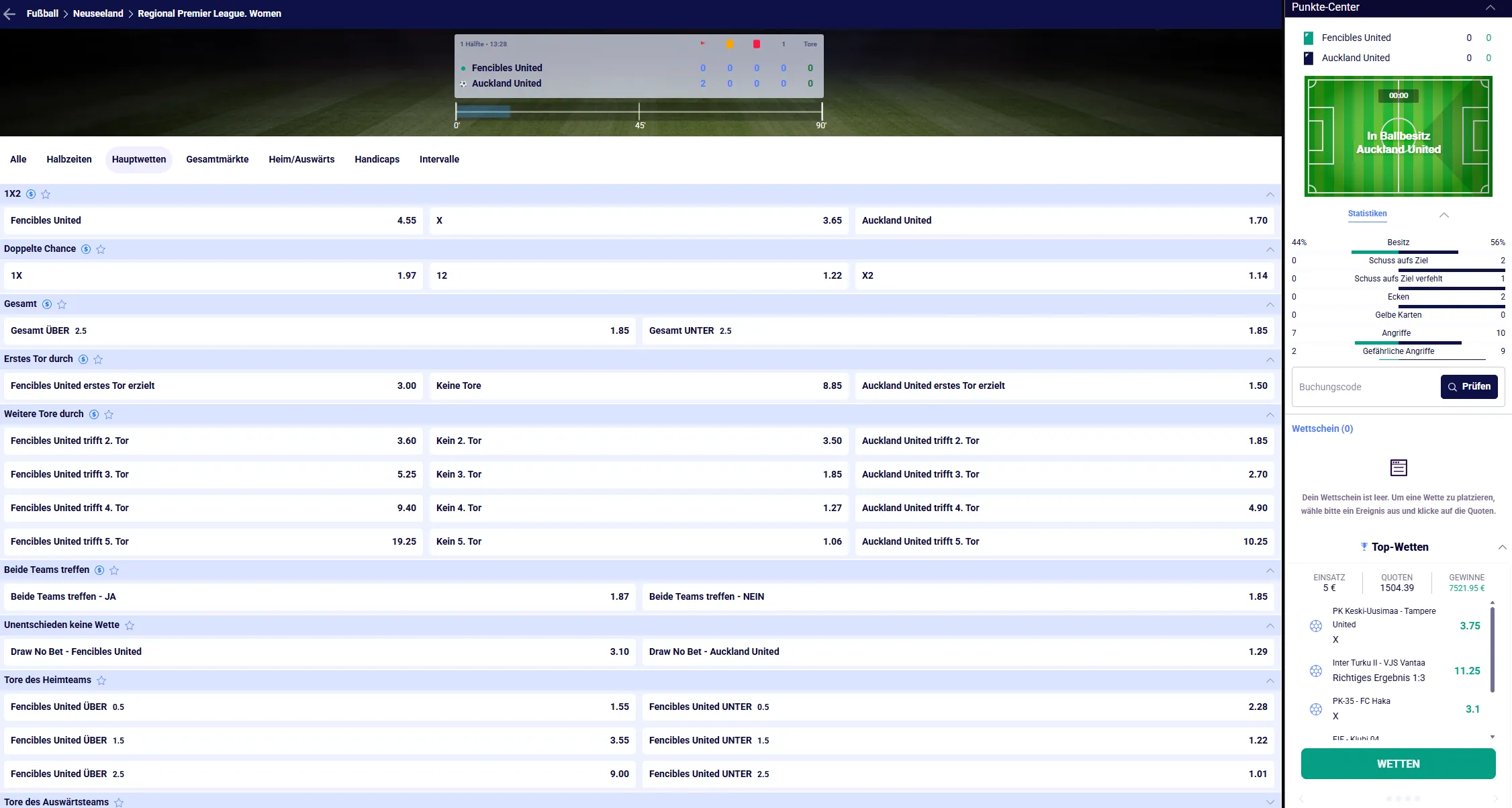1512x808 pixels.
Task: Bet on Auckland United at 1.70
Action: click(1064, 220)
